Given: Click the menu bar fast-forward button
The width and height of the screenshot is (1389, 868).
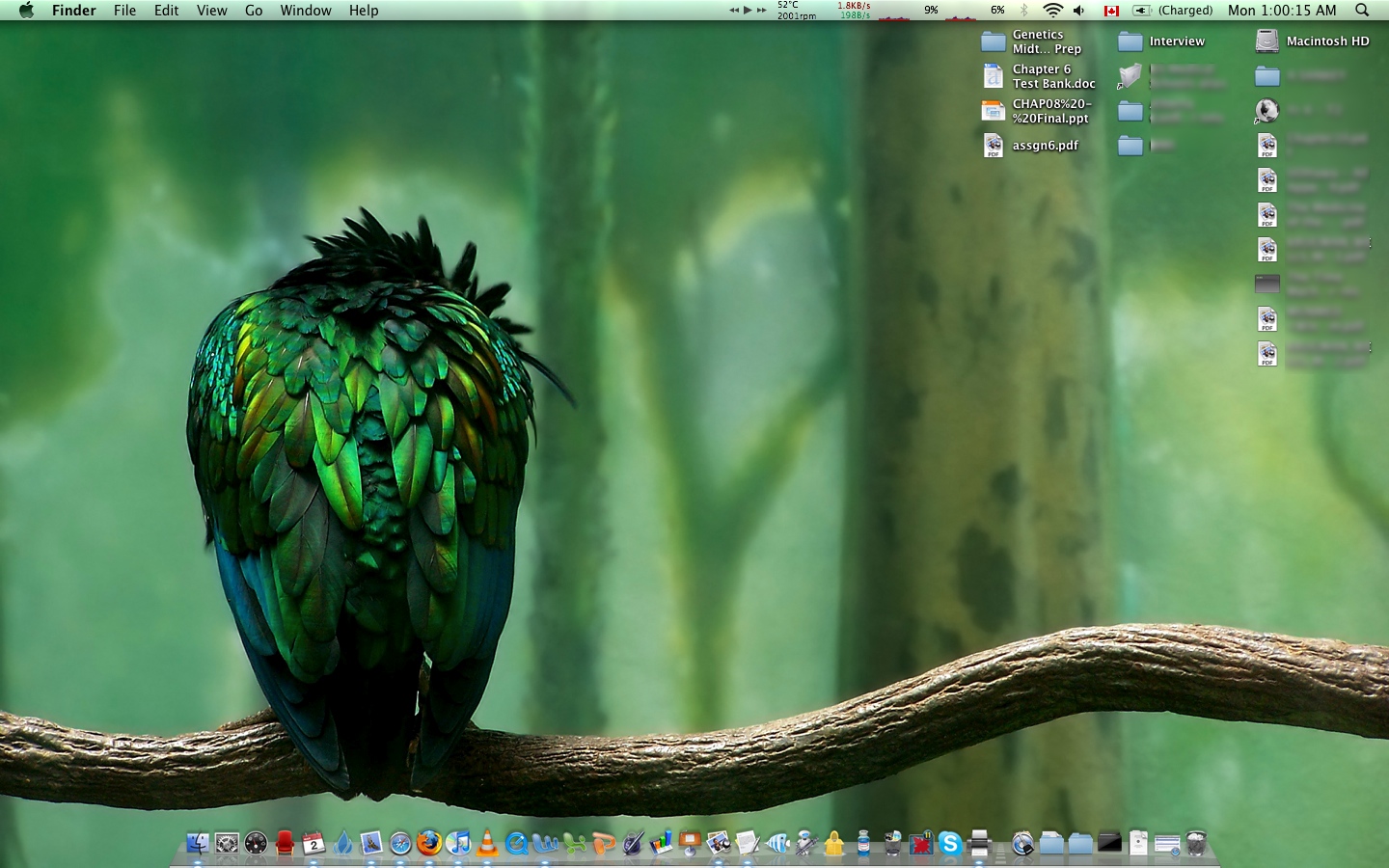Looking at the screenshot, I should [x=762, y=10].
